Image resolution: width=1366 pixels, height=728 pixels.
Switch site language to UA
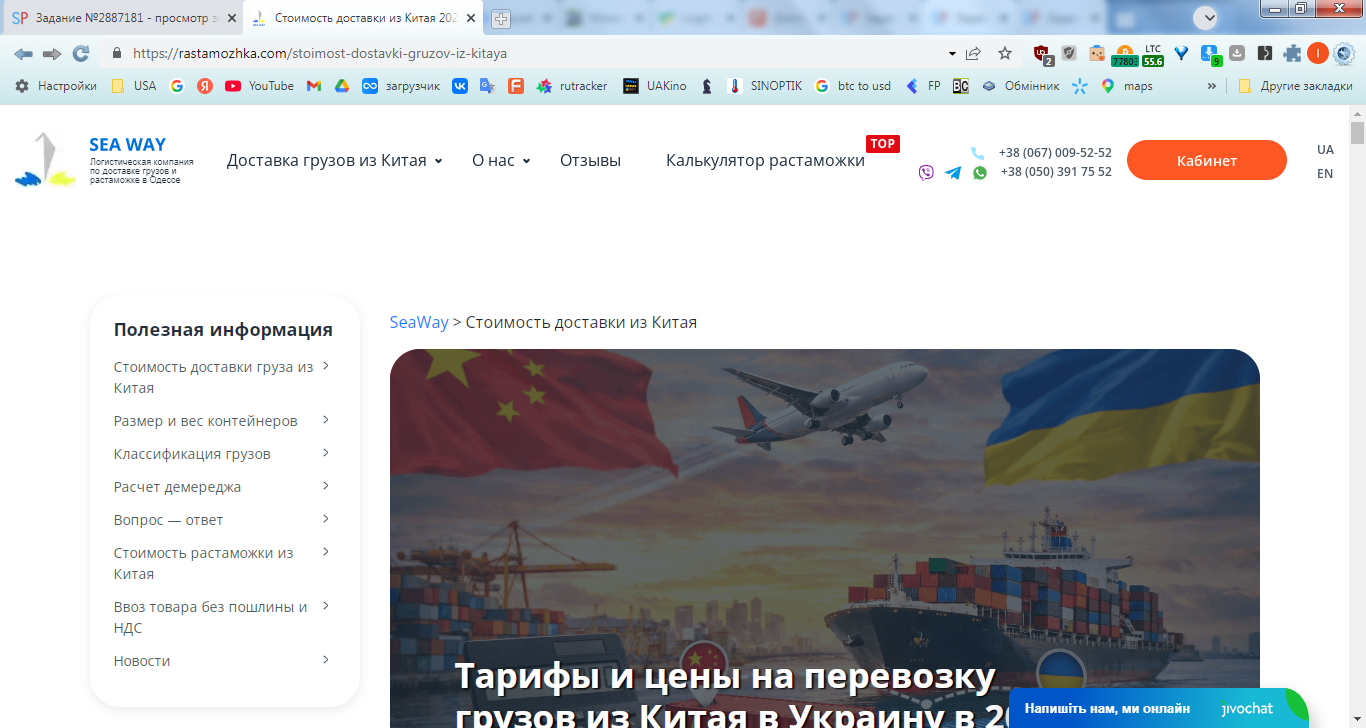pos(1325,149)
